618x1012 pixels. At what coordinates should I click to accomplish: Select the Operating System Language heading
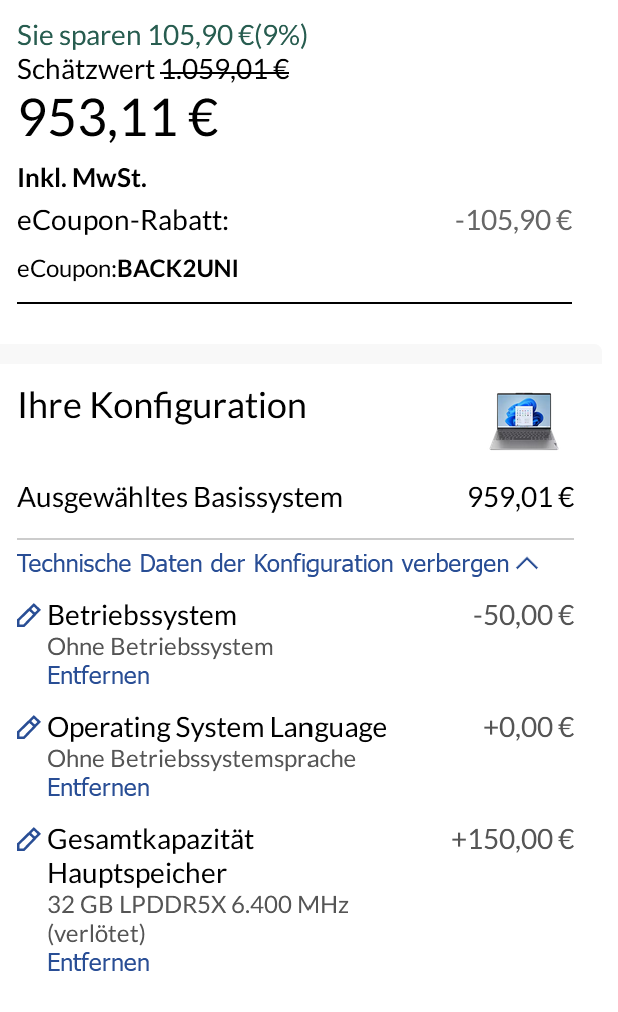217,727
